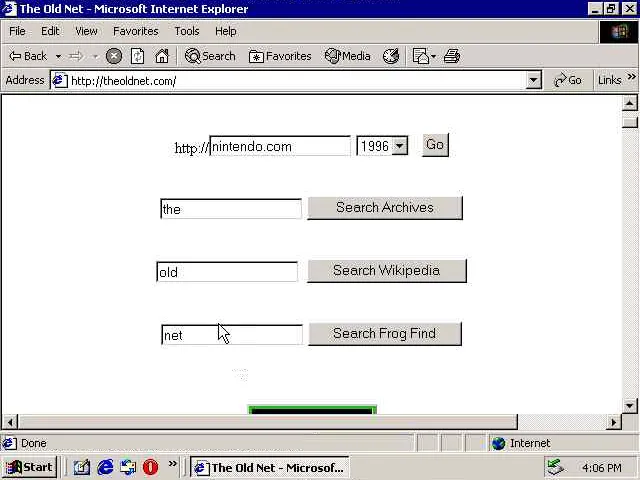
Task: Click the Frog Find field containing 'net'
Action: point(232,335)
